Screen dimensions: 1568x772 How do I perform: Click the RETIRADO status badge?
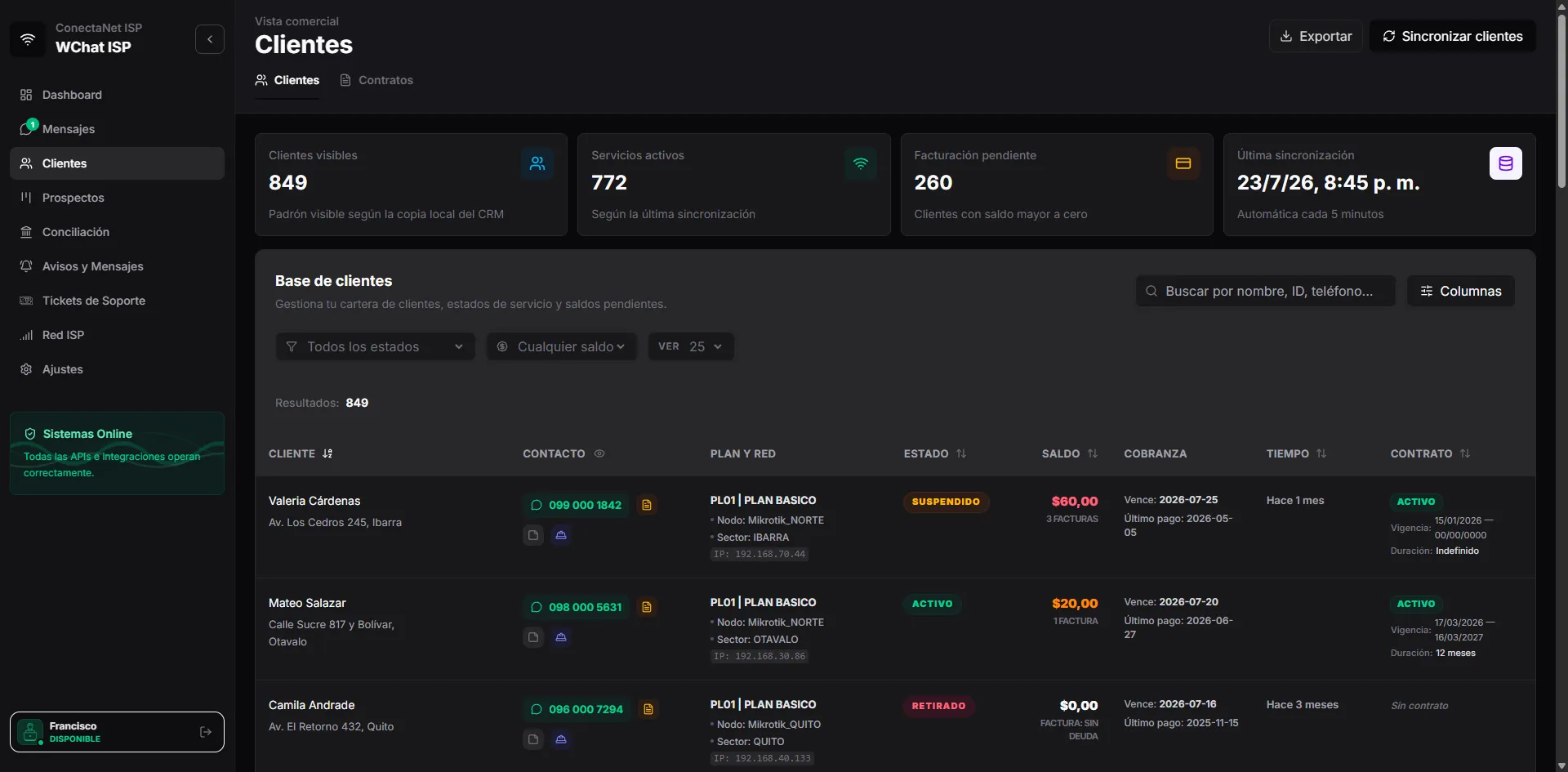(938, 706)
